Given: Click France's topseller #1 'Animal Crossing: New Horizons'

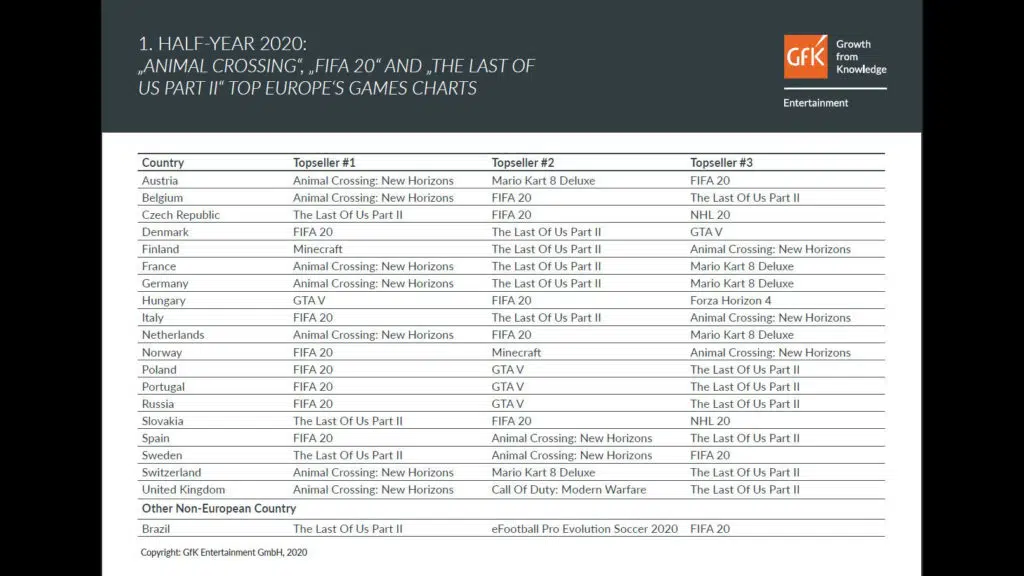Looking at the screenshot, I should point(373,266).
